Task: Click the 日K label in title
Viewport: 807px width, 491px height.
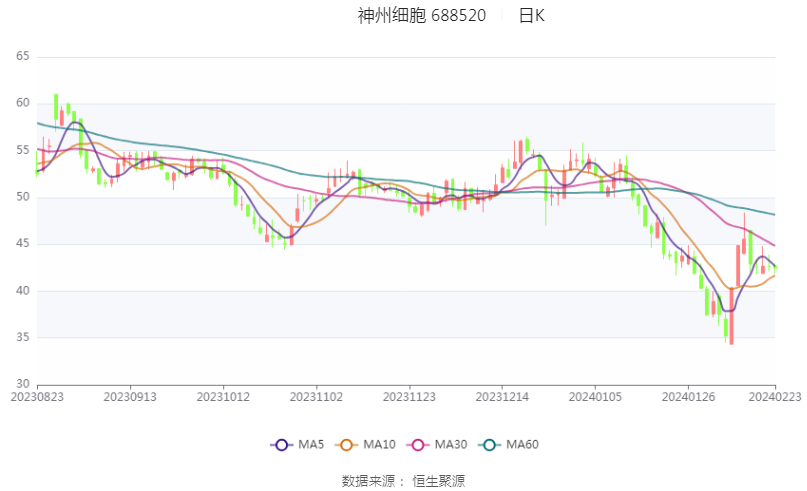Action: point(531,16)
